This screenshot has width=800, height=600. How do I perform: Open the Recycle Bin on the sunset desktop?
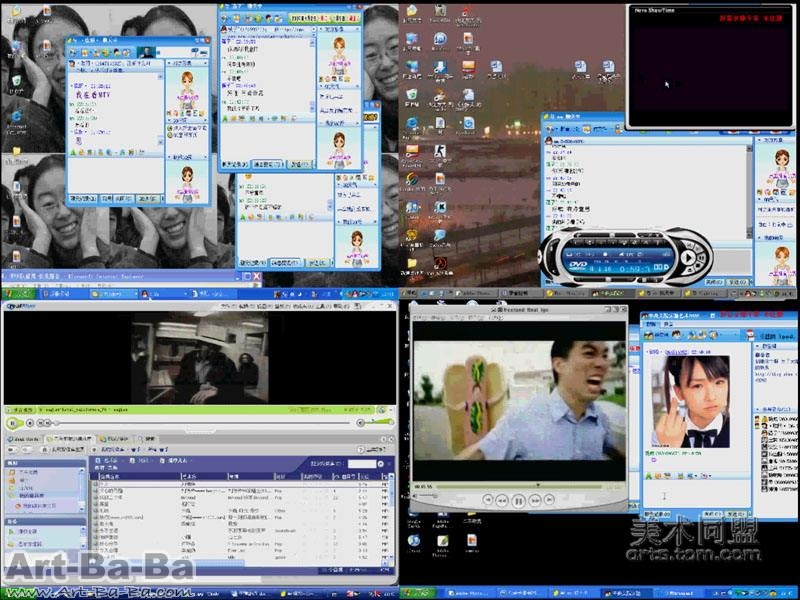click(x=412, y=96)
